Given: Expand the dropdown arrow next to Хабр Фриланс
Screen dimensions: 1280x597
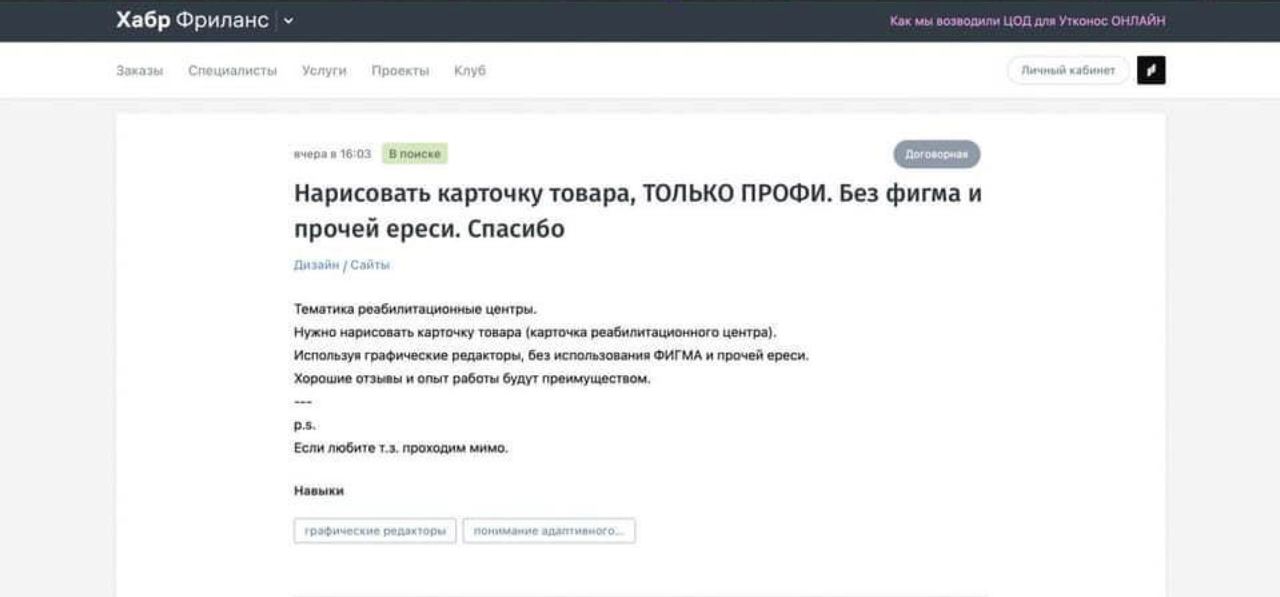Looking at the screenshot, I should (288, 21).
